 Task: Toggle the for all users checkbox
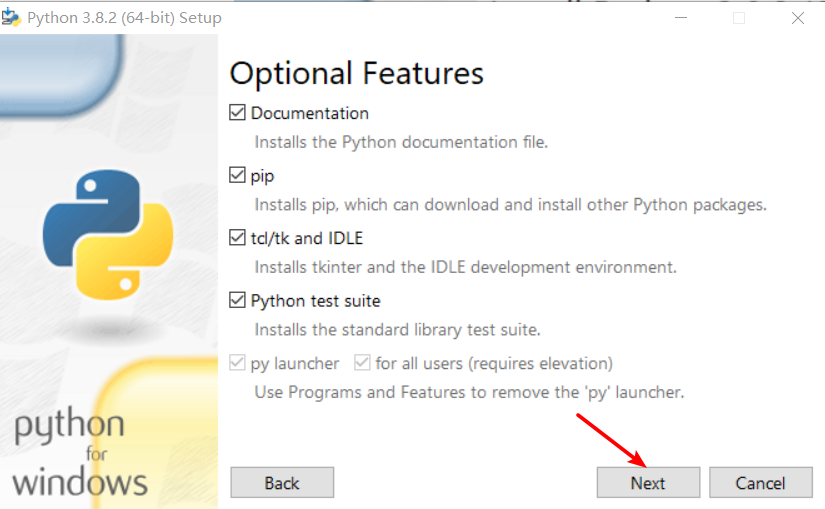(x=362, y=363)
